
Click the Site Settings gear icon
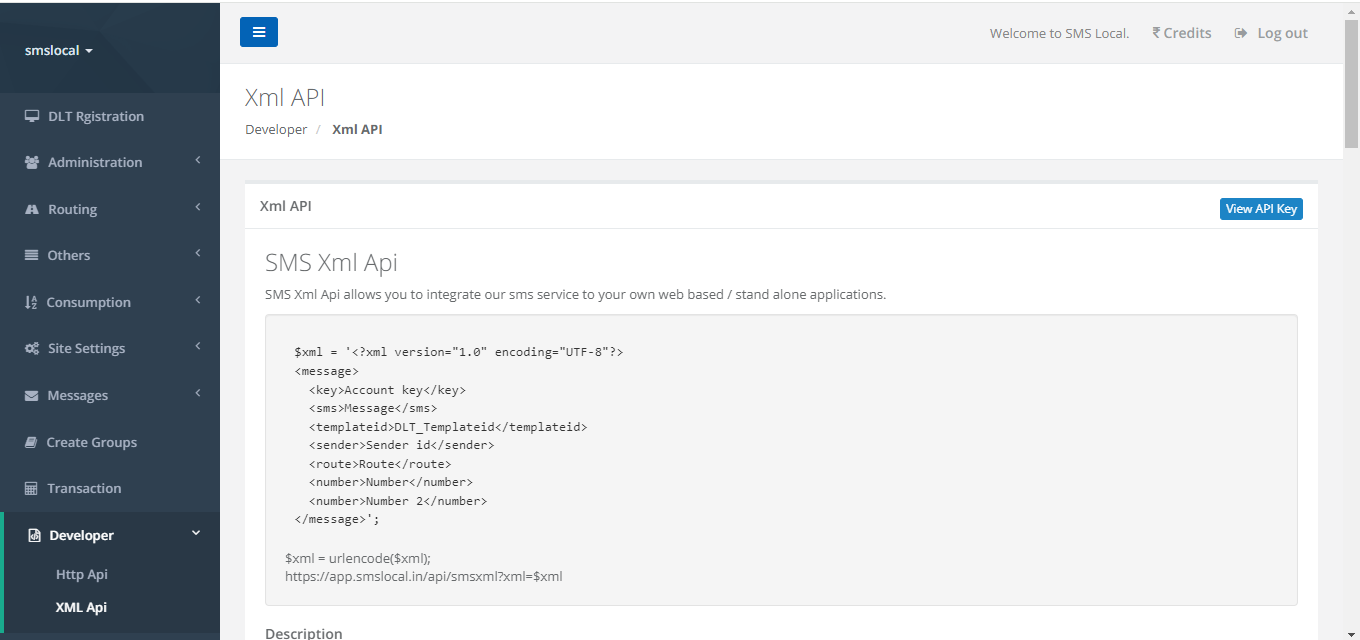[30, 347]
